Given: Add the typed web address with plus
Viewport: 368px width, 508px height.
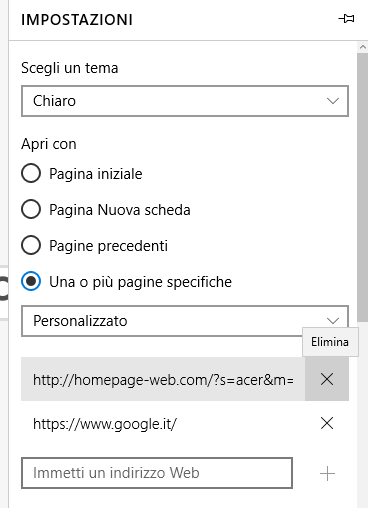Looking at the screenshot, I should point(327,473).
